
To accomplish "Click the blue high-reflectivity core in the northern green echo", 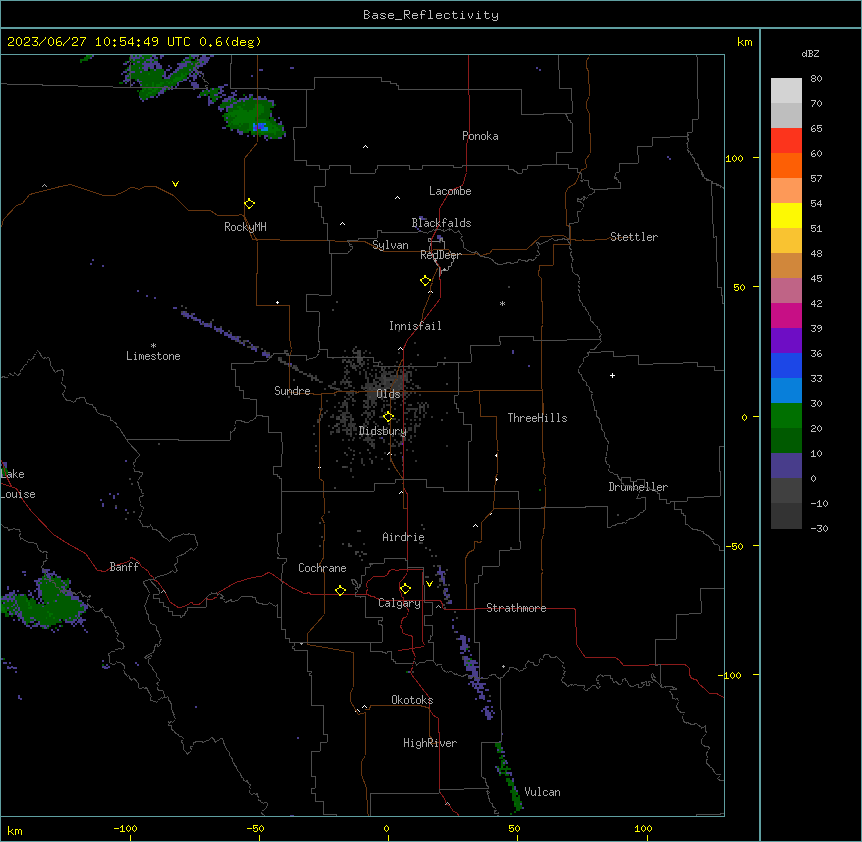I will click(260, 127).
